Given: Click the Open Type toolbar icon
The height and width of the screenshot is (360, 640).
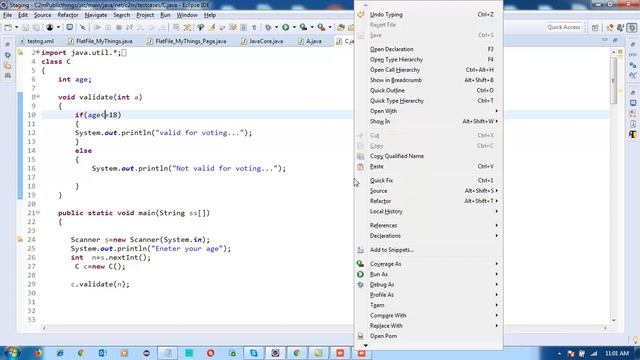Looking at the screenshot, I should 340,27.
